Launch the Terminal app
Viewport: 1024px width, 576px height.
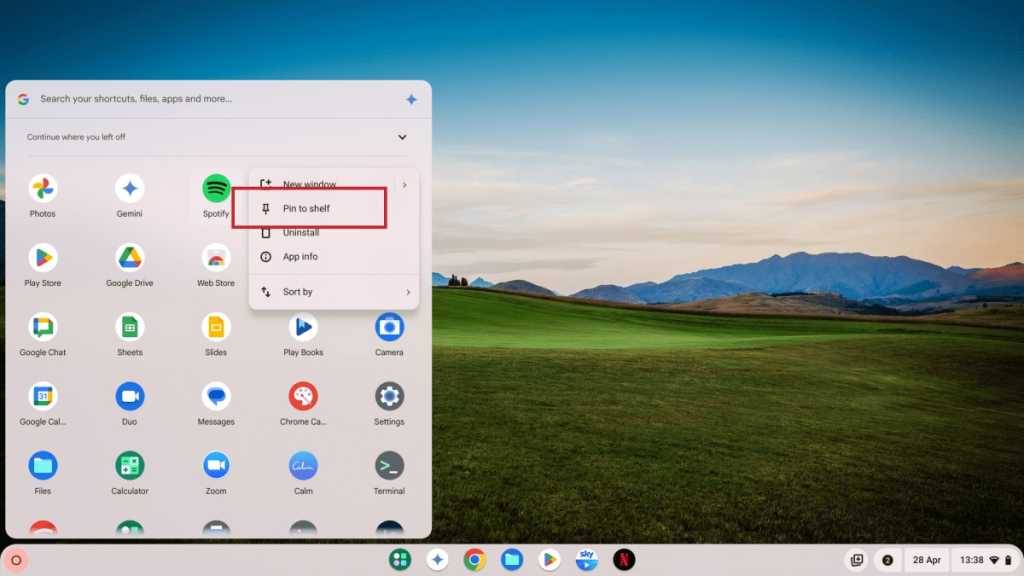(x=388, y=467)
